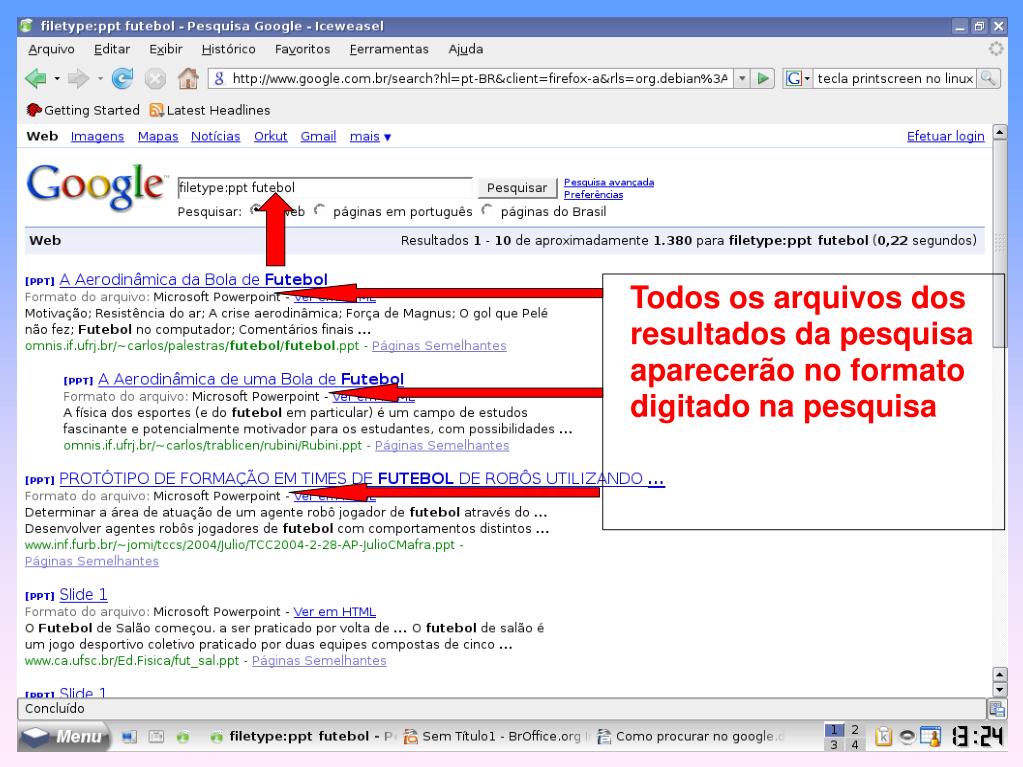Switch to virtual desktop 4
Screen dimensions: 1023x767
click(855, 744)
